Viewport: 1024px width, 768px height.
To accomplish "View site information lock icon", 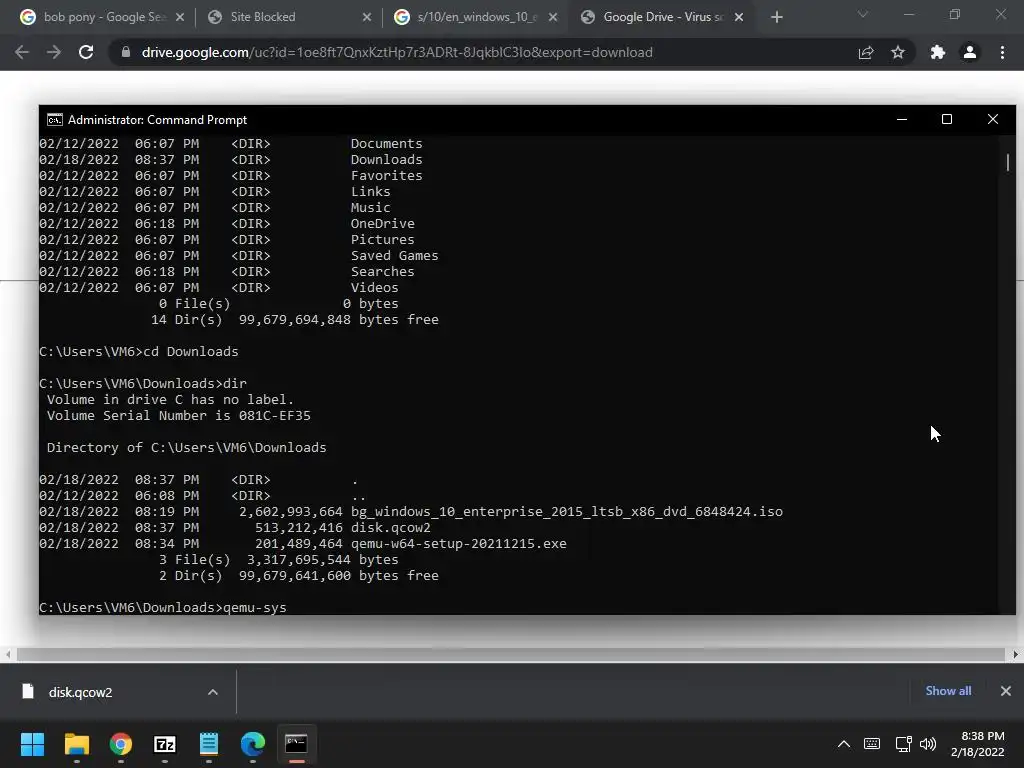I will click(x=126, y=52).
